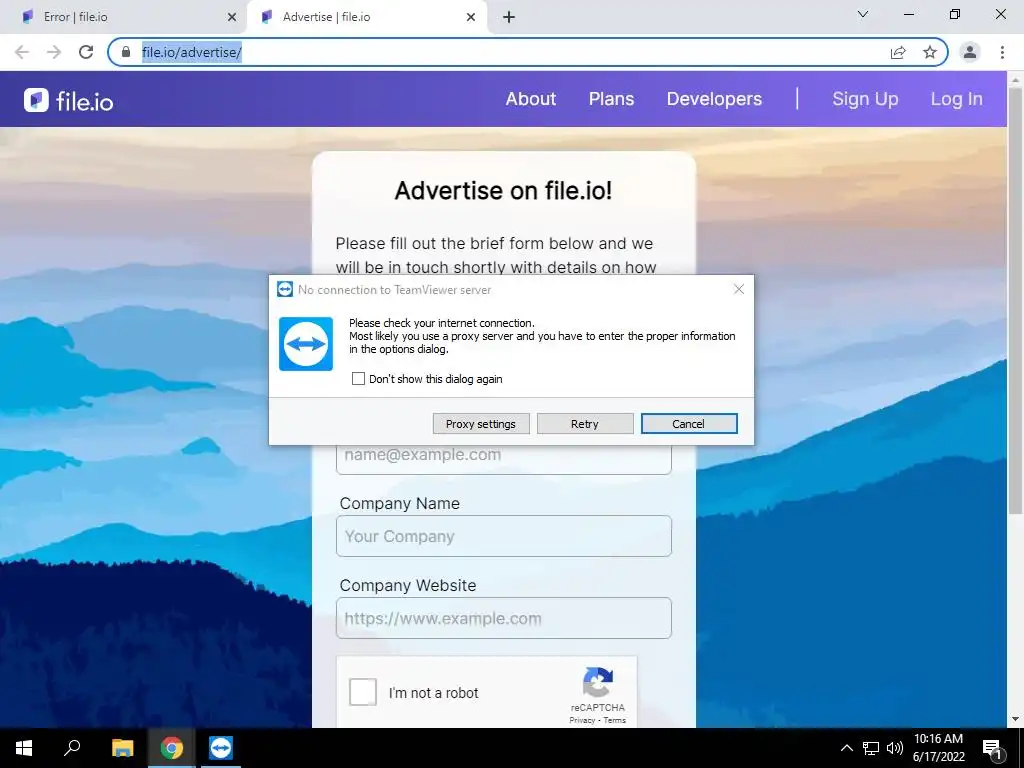Image resolution: width=1024 pixels, height=768 pixels.
Task: Check Don't show this dialog again
Action: click(x=358, y=379)
